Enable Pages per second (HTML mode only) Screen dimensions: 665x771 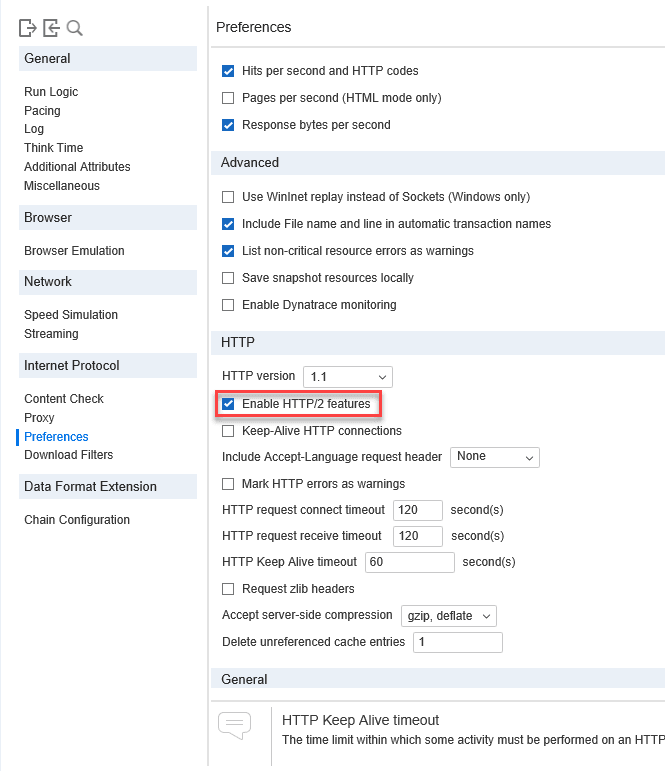pos(228,98)
